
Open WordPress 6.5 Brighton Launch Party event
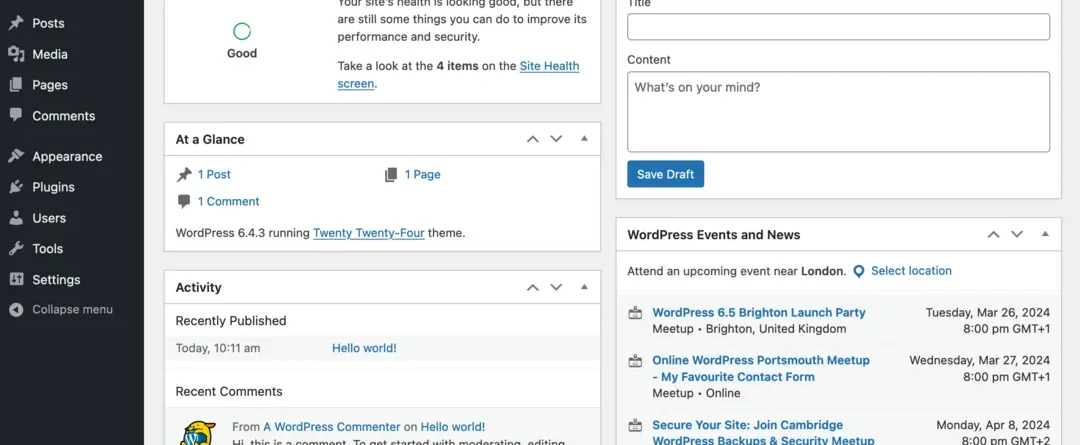click(759, 313)
